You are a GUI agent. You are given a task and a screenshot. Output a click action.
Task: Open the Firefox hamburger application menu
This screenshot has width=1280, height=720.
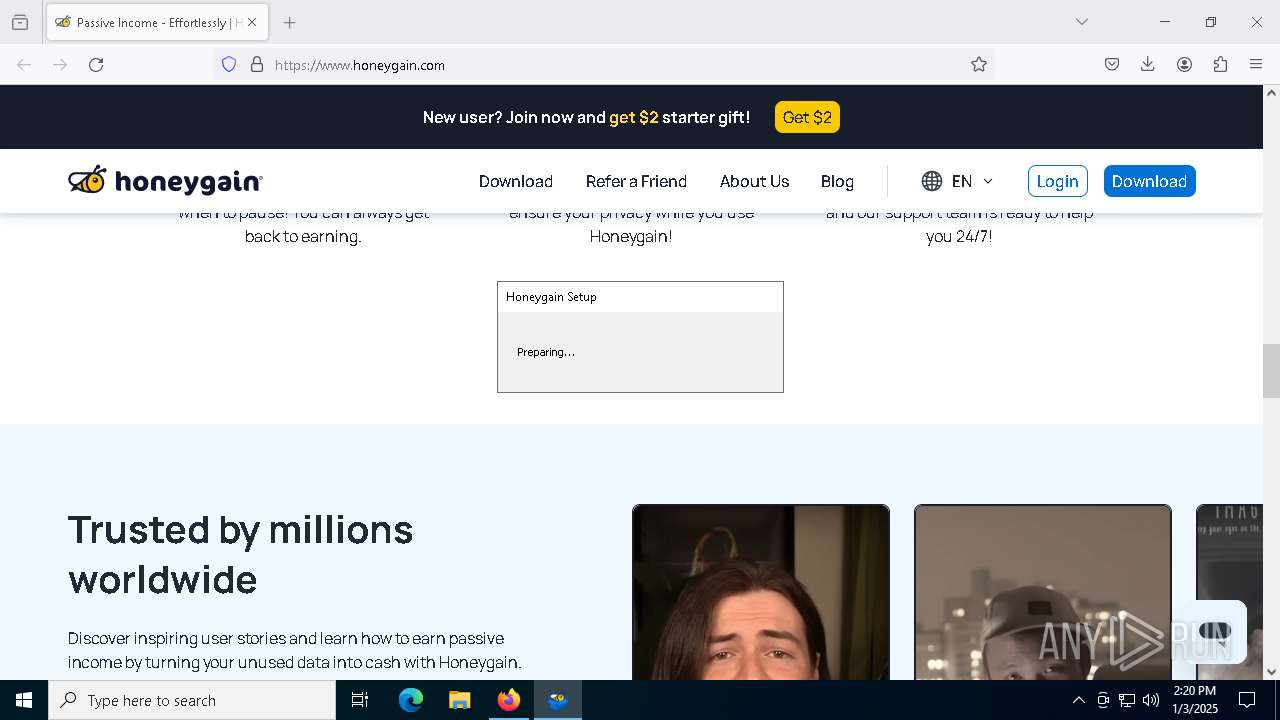click(1256, 64)
